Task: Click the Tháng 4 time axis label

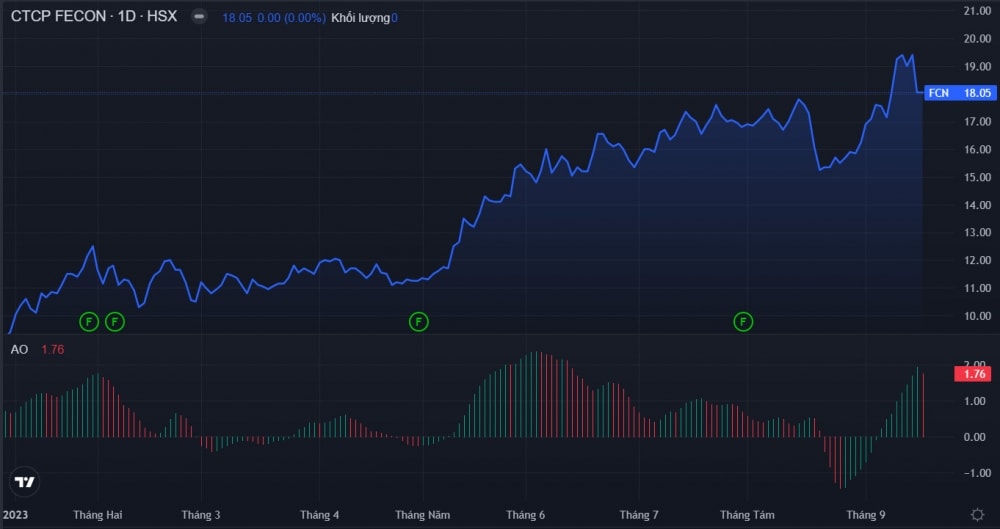Action: (x=320, y=515)
